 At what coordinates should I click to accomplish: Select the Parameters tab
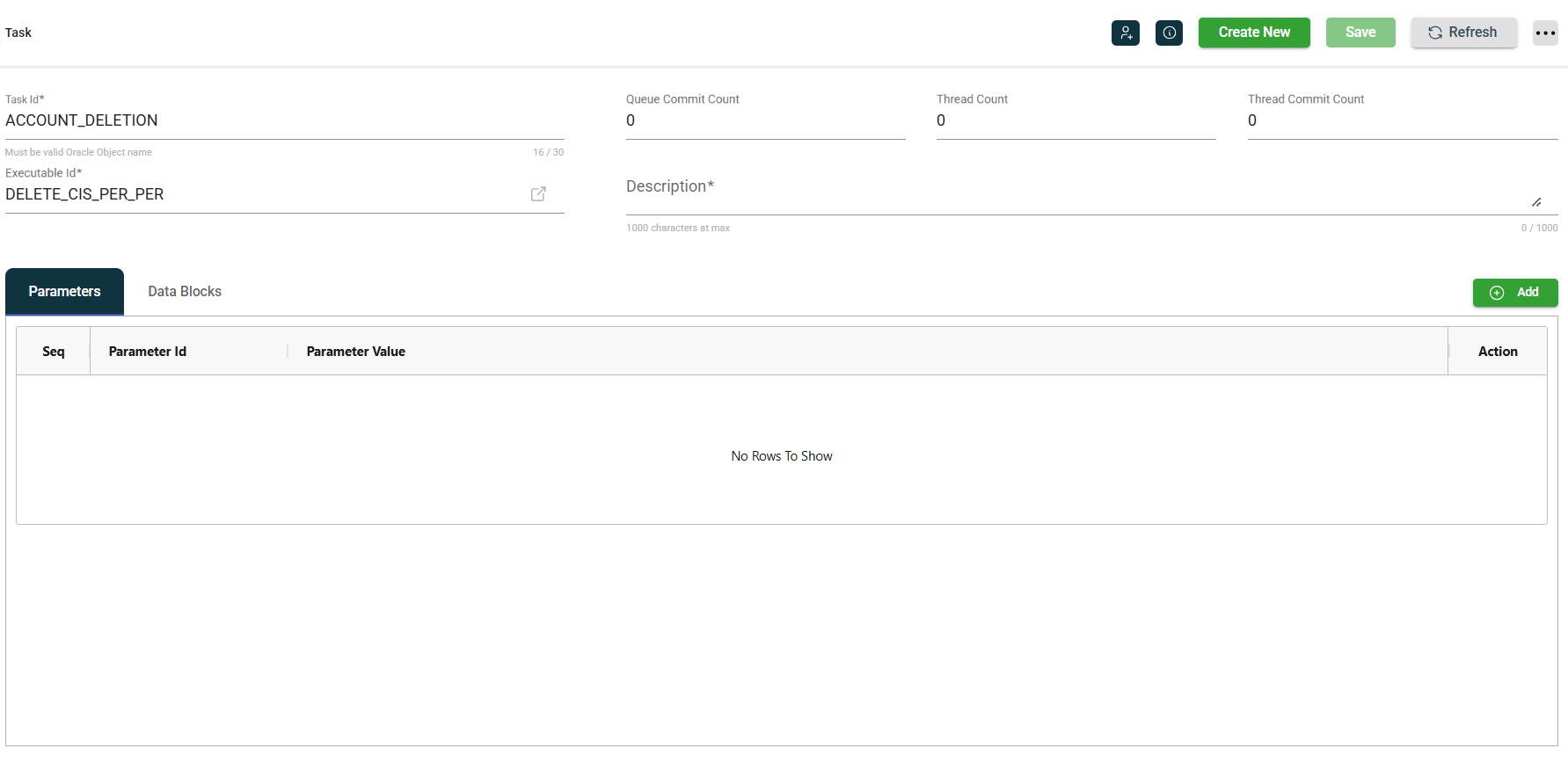64,292
